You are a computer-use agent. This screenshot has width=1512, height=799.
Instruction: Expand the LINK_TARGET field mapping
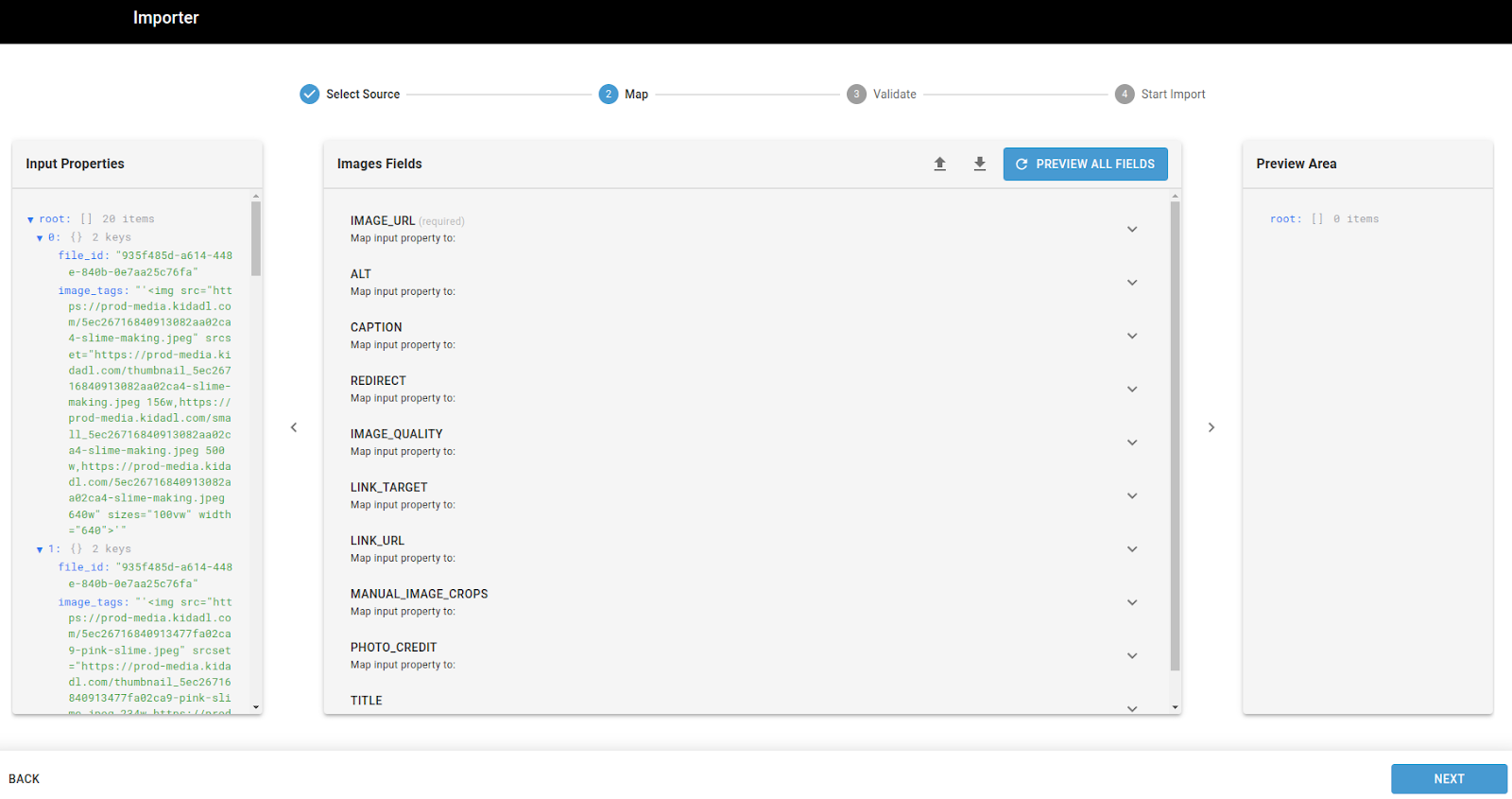pos(1132,495)
